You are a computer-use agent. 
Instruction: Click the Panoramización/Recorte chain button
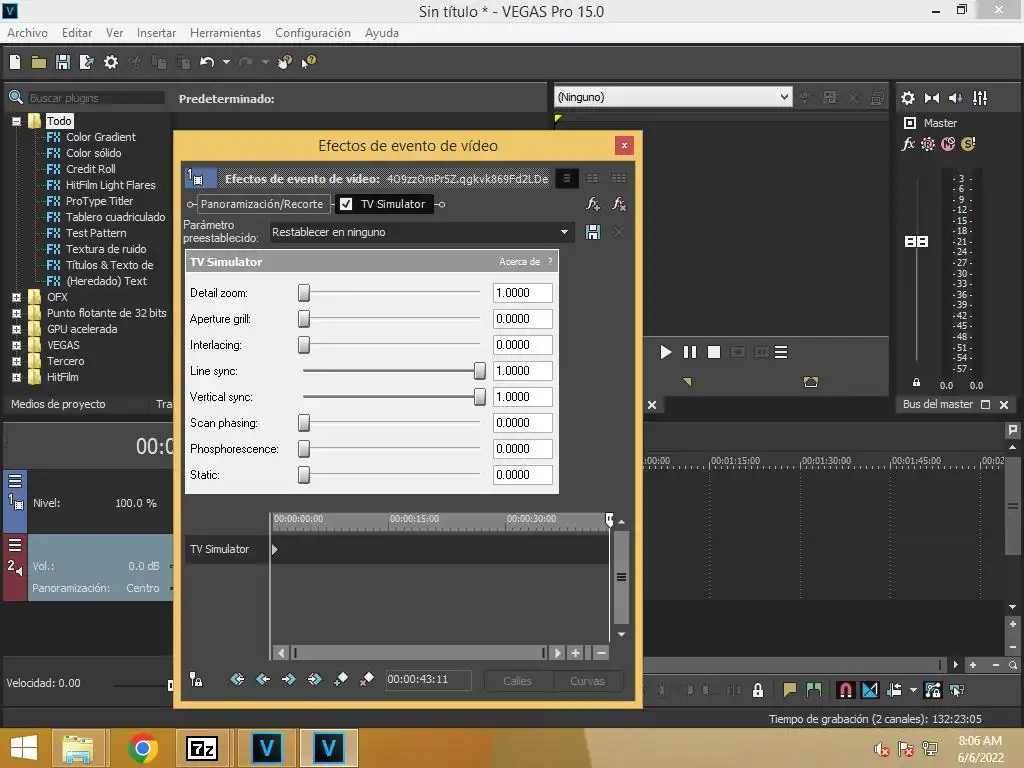[x=262, y=204]
